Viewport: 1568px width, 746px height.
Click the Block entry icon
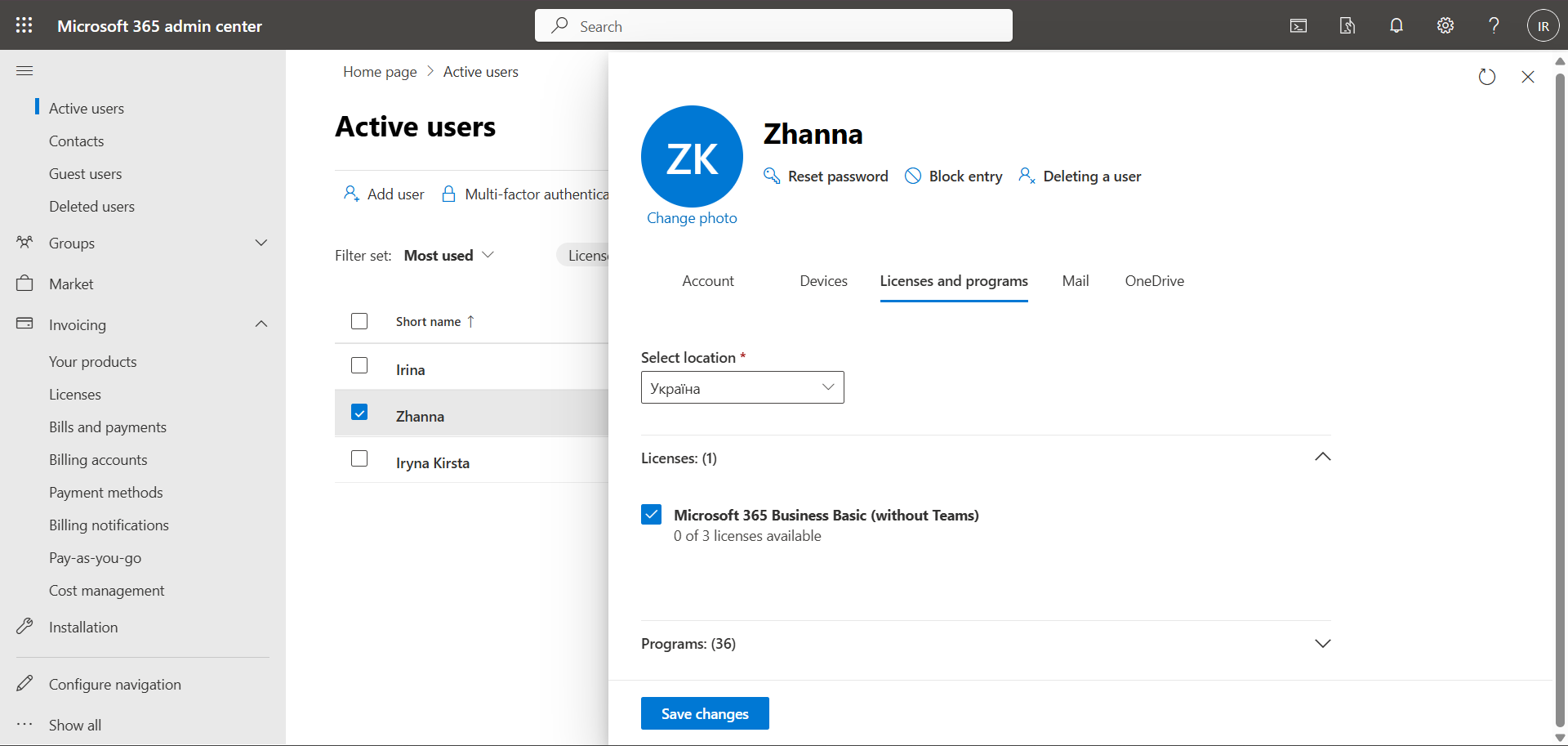(913, 176)
